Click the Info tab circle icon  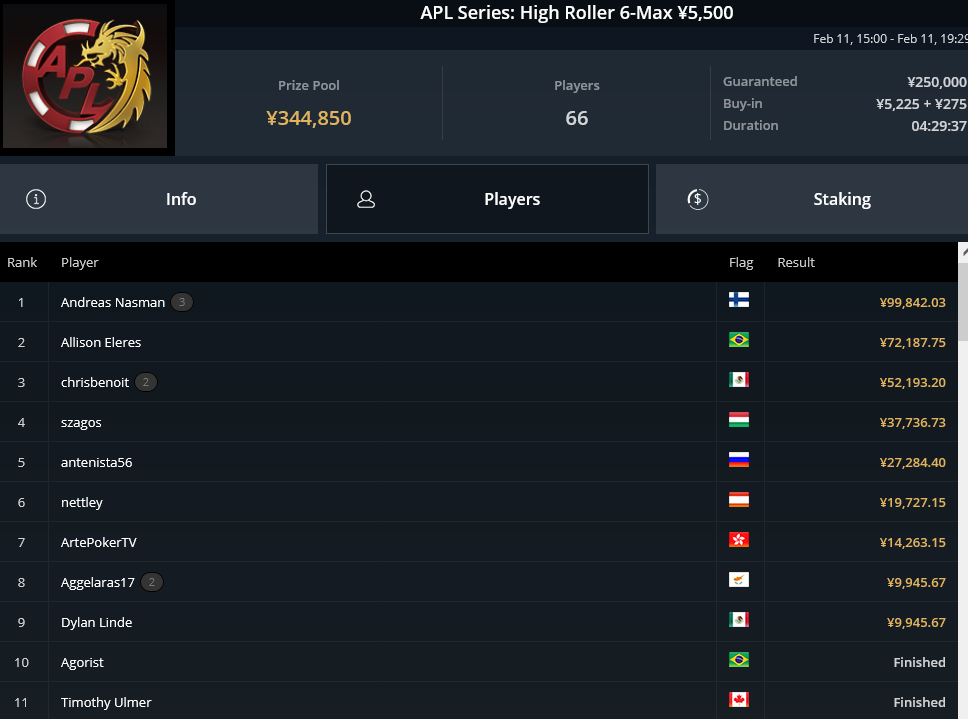pos(36,199)
